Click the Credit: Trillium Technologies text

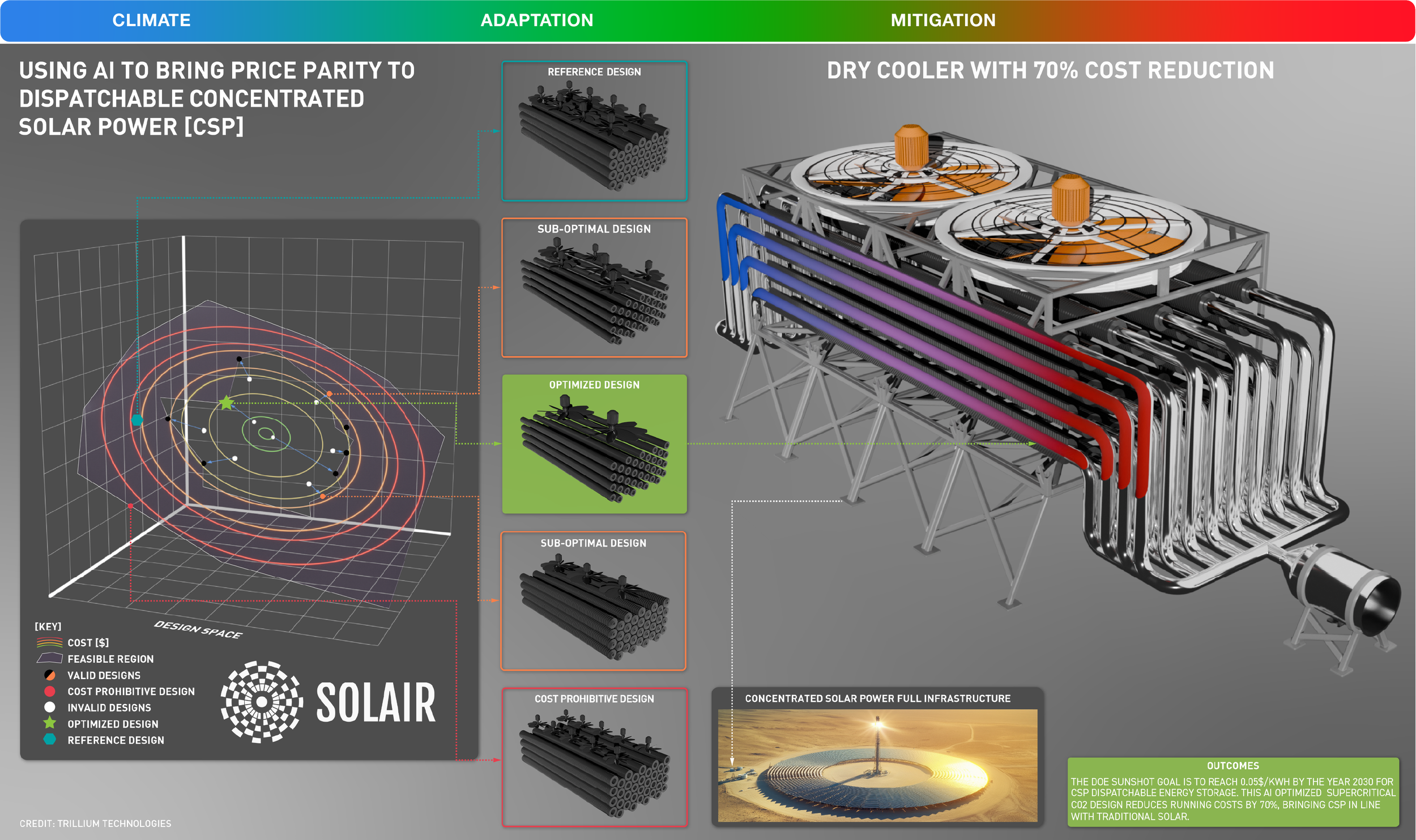(95, 824)
